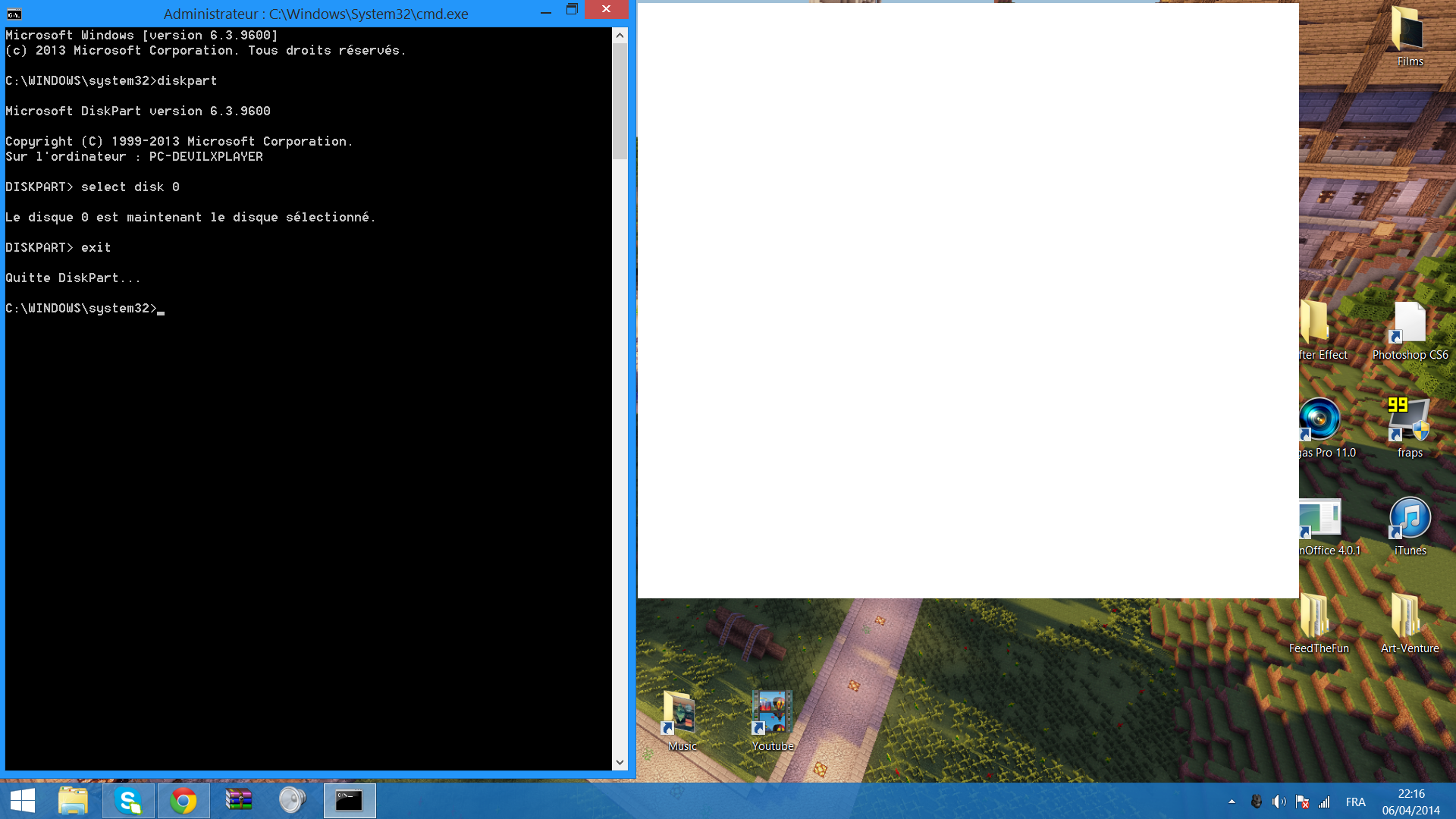Click 'Le disque 0 est maintenant' message line
The width and height of the screenshot is (1456, 819).
point(190,217)
